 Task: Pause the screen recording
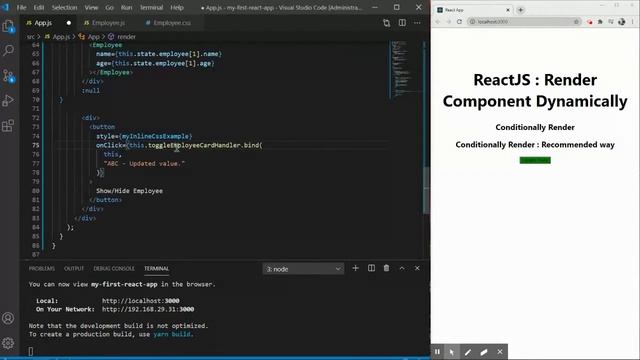point(437,351)
